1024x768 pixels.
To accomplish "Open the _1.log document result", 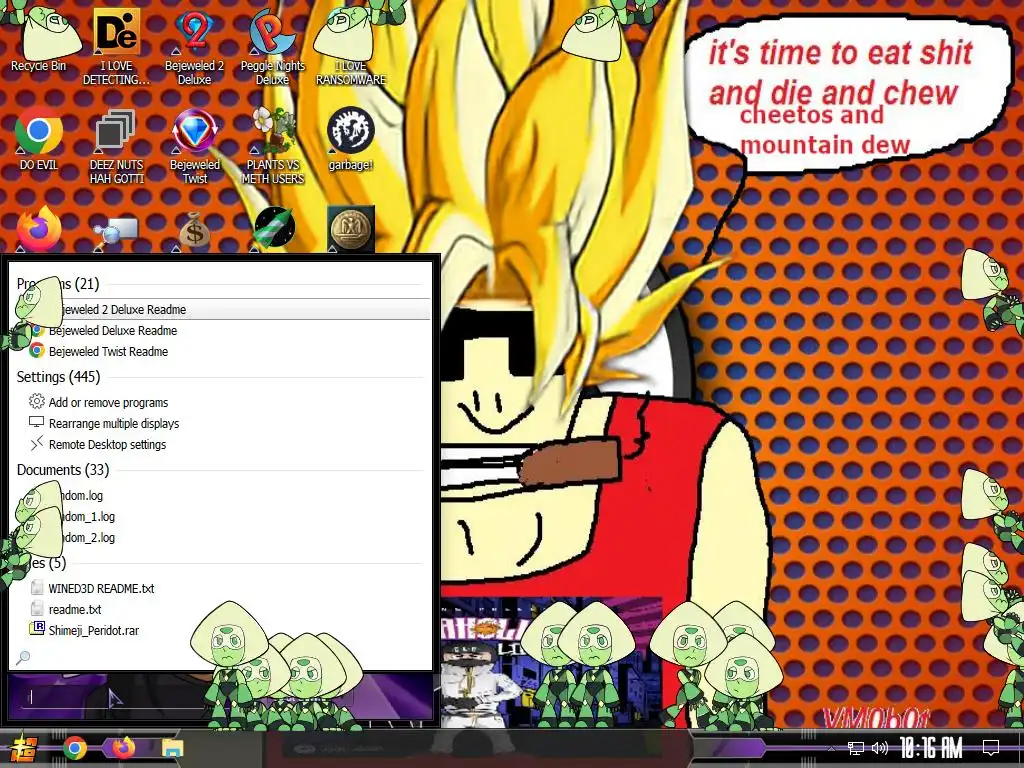I will [223, 517].
